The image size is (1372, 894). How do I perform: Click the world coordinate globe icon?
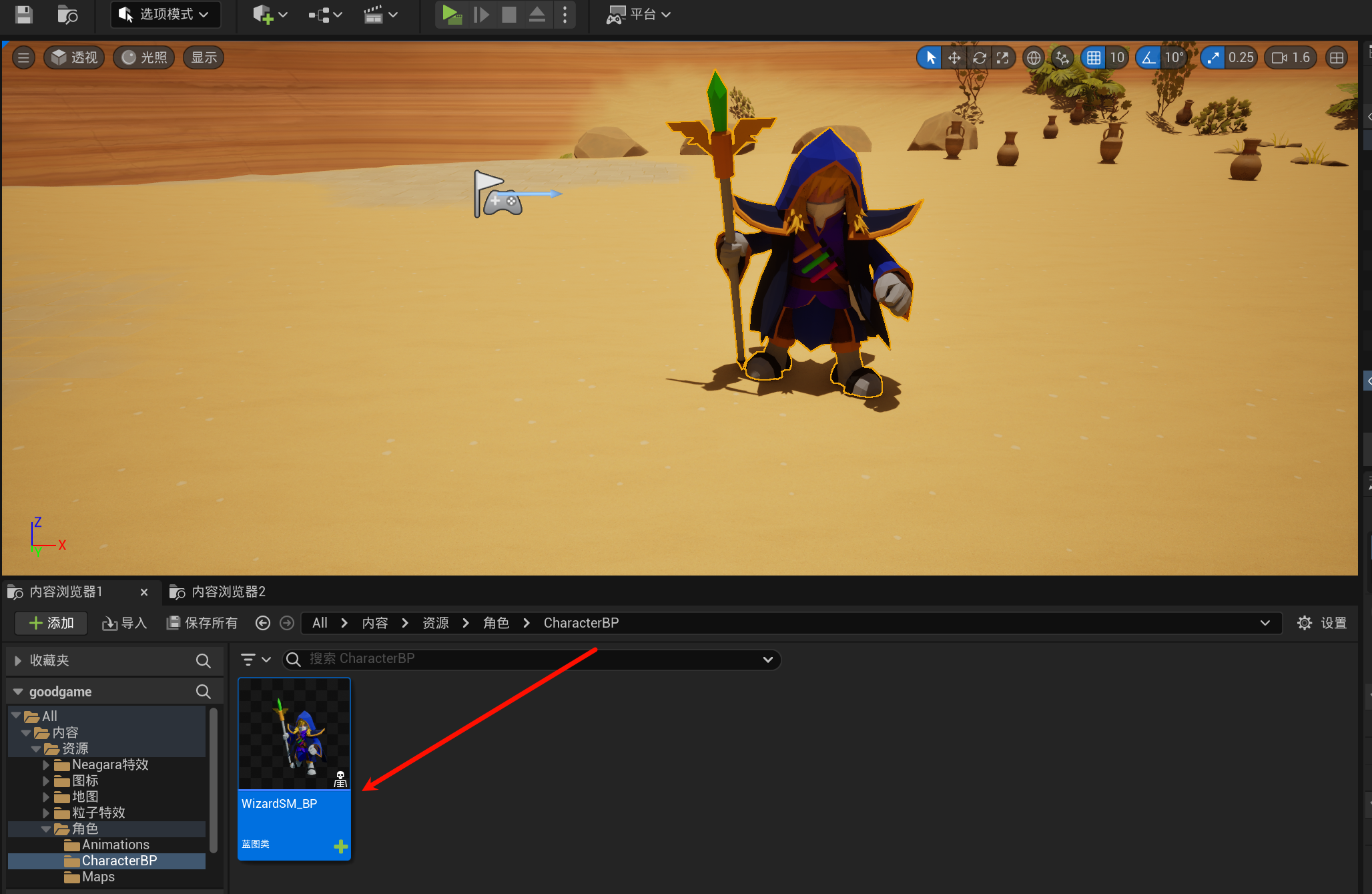tap(1034, 58)
